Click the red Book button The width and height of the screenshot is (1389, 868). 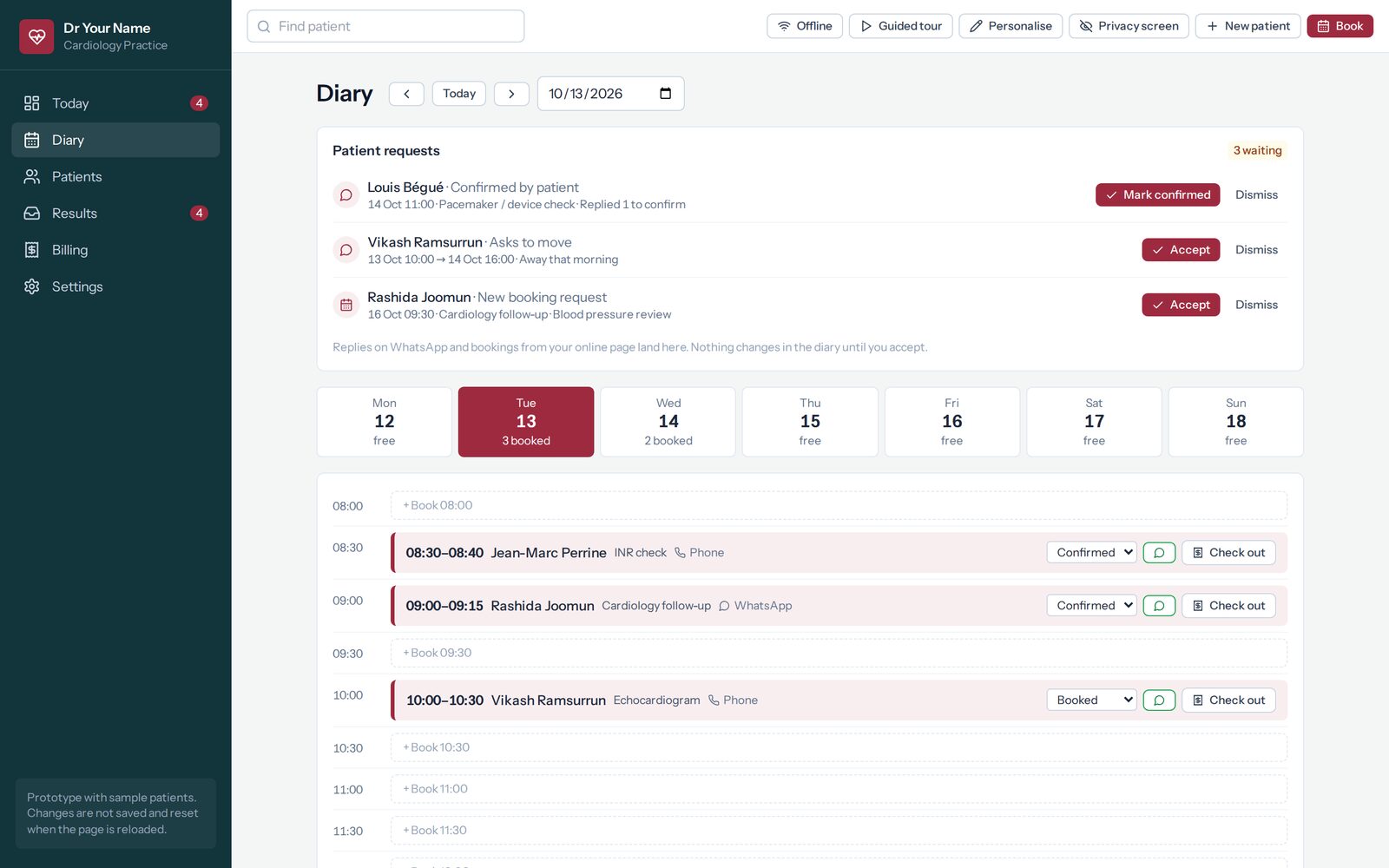[1340, 26]
